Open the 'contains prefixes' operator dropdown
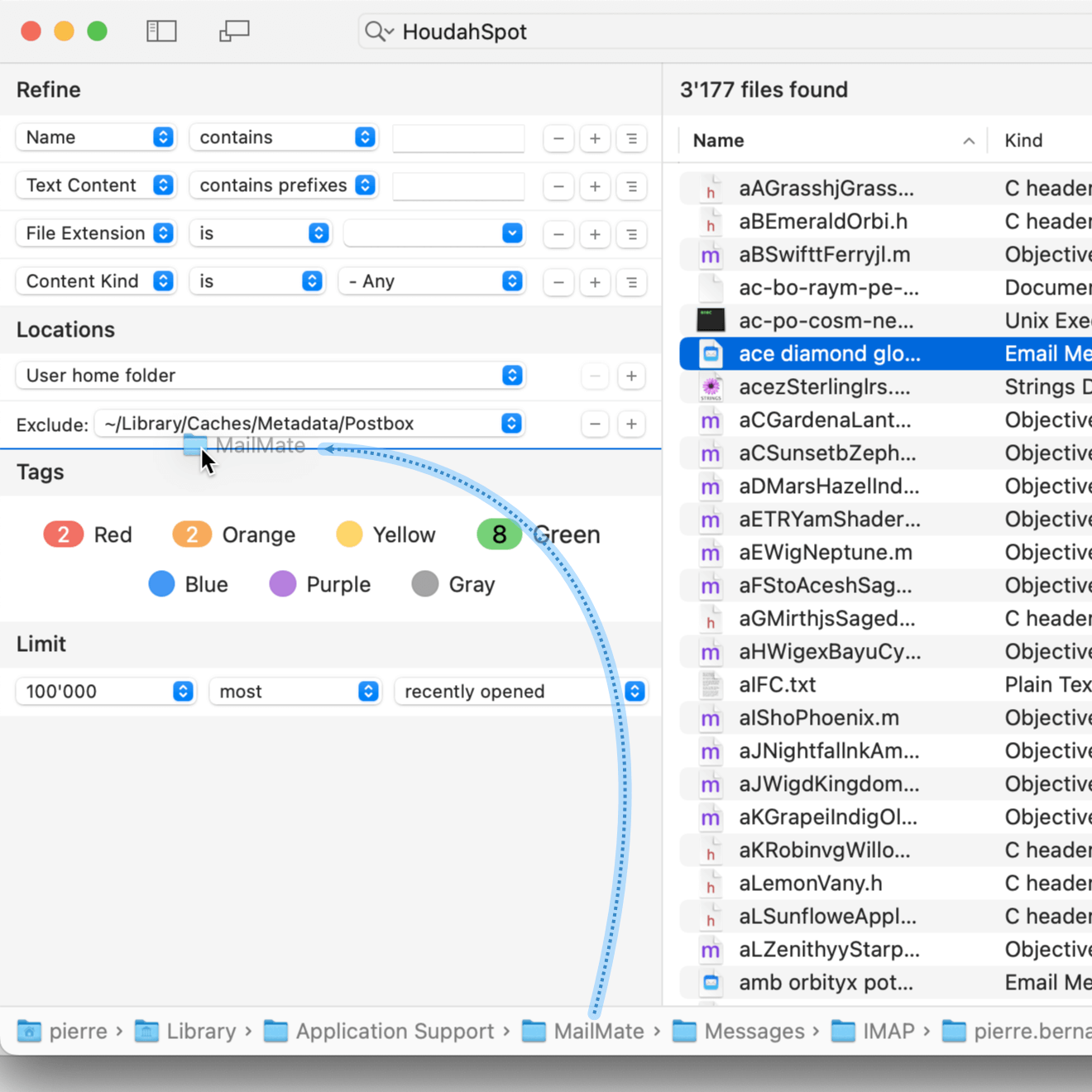The height and width of the screenshot is (1092, 1092). coord(284,185)
